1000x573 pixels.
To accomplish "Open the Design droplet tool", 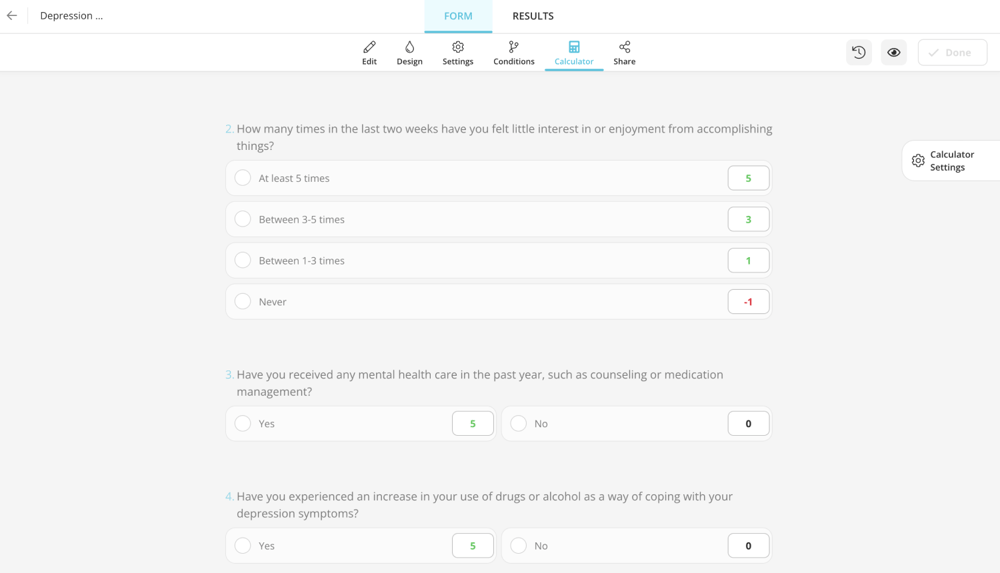I will [409, 52].
